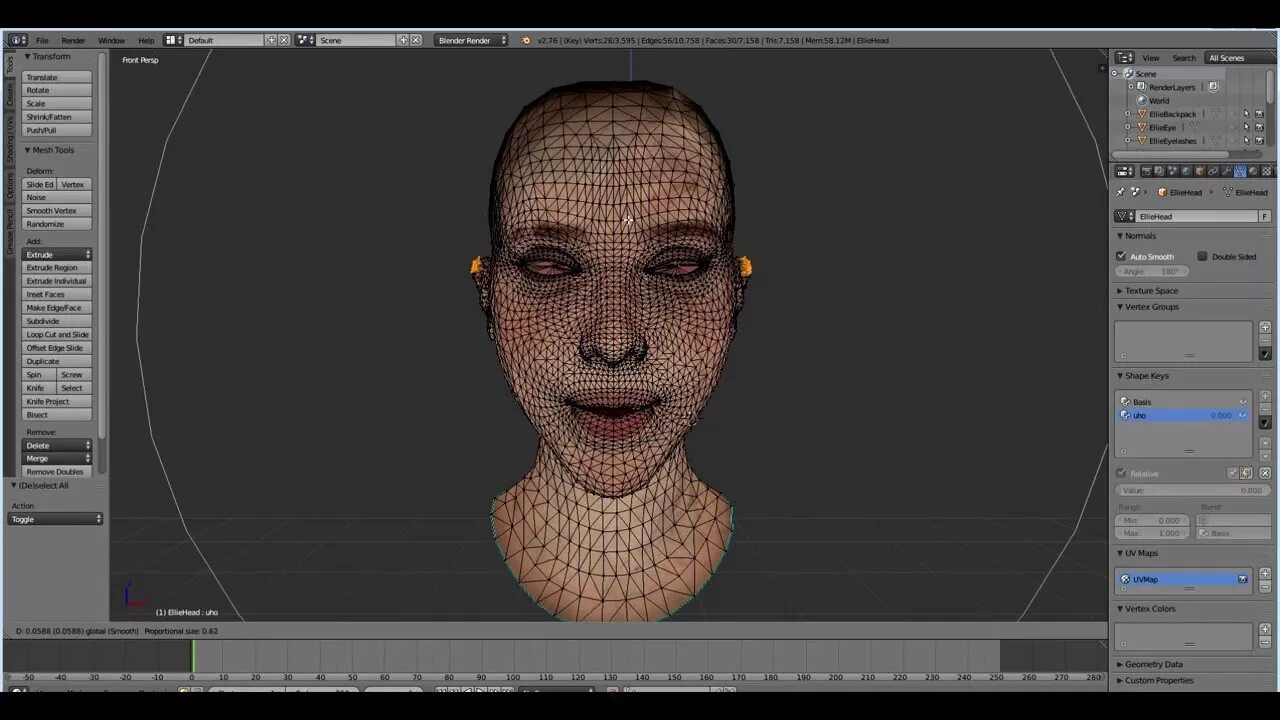The height and width of the screenshot is (720, 1280).
Task: Open the Info editor type icon beside File
Action: tap(18, 40)
